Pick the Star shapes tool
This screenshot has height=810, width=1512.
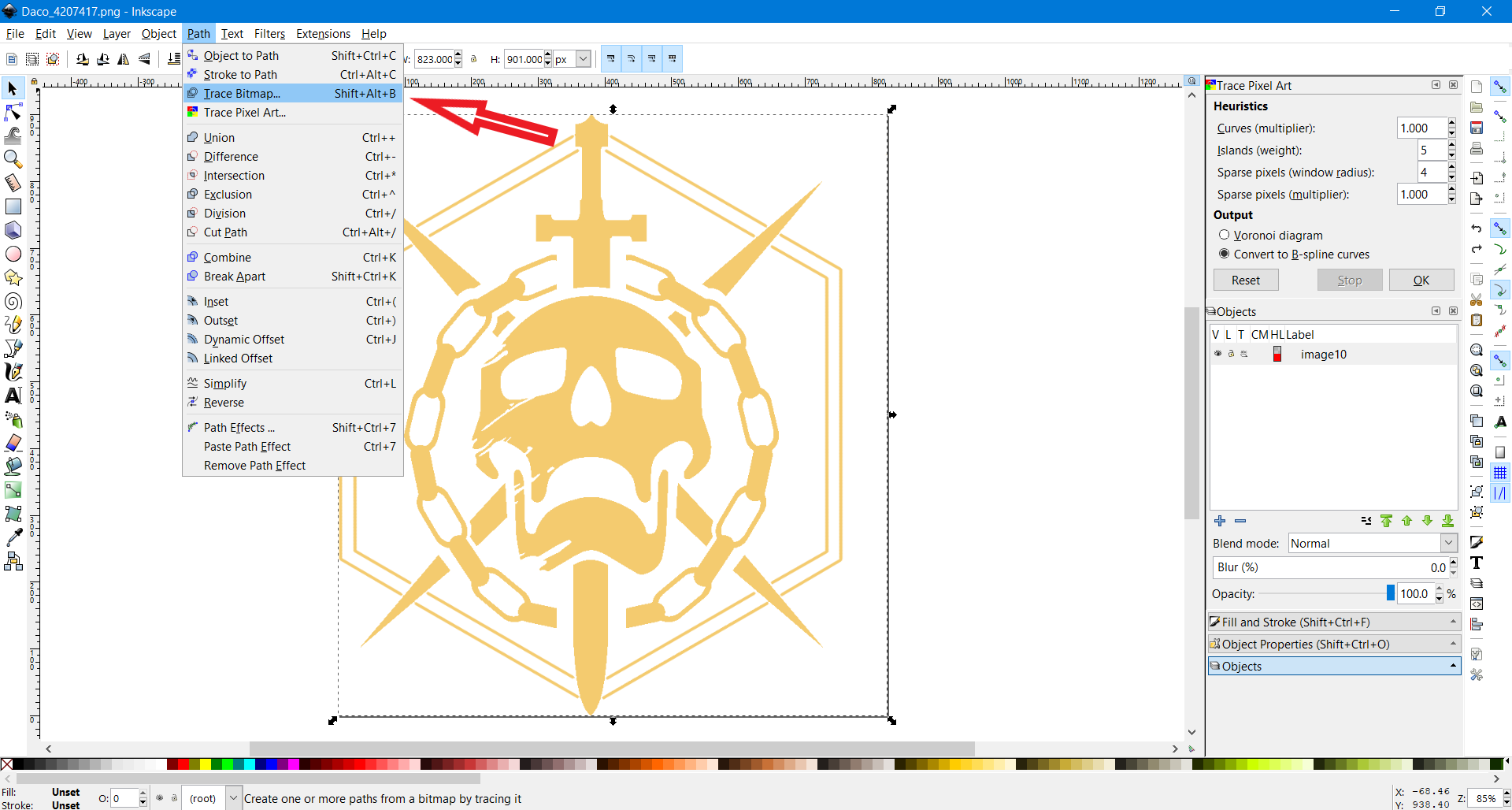point(13,277)
